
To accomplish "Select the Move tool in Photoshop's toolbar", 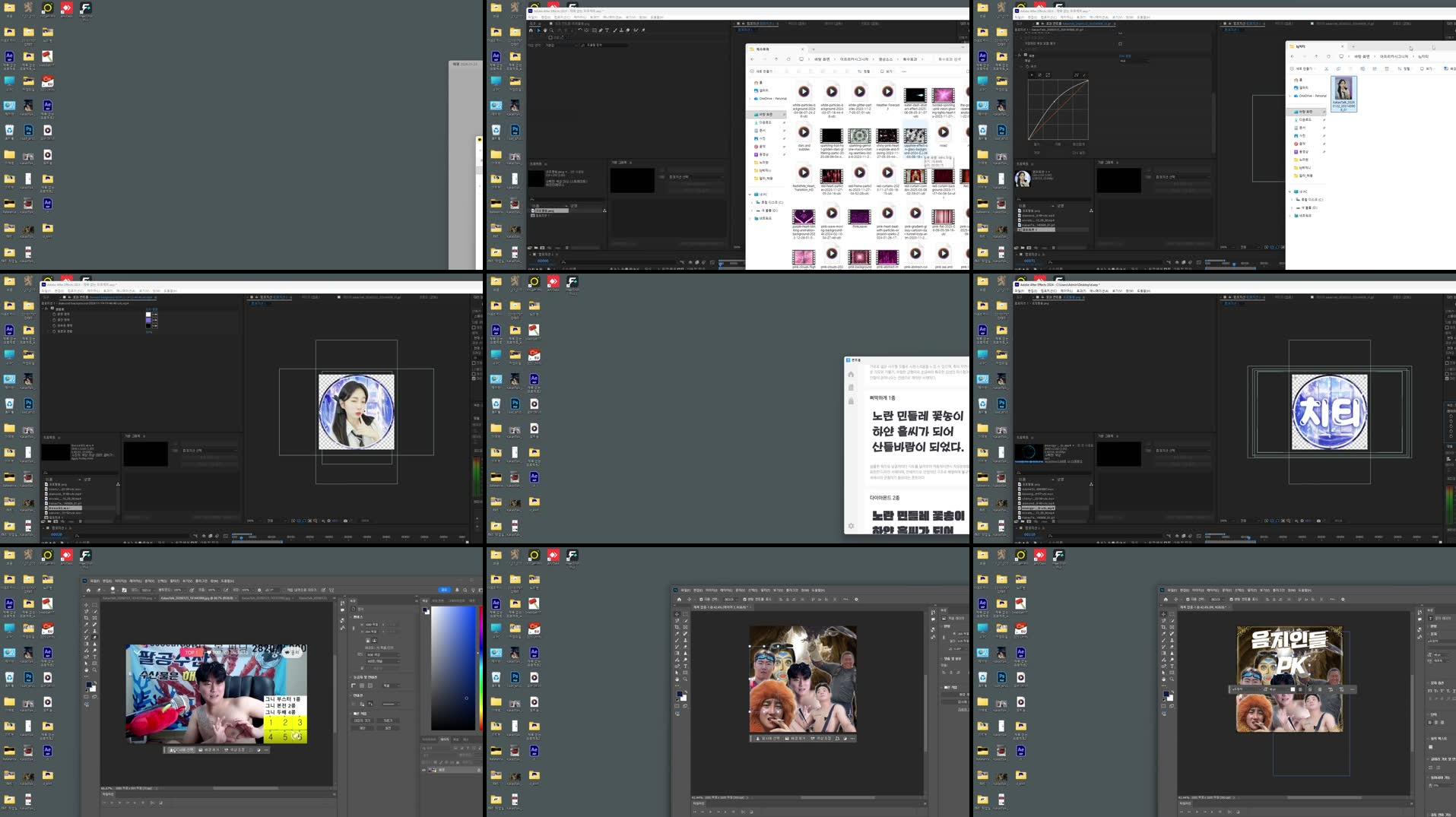I will [677, 613].
